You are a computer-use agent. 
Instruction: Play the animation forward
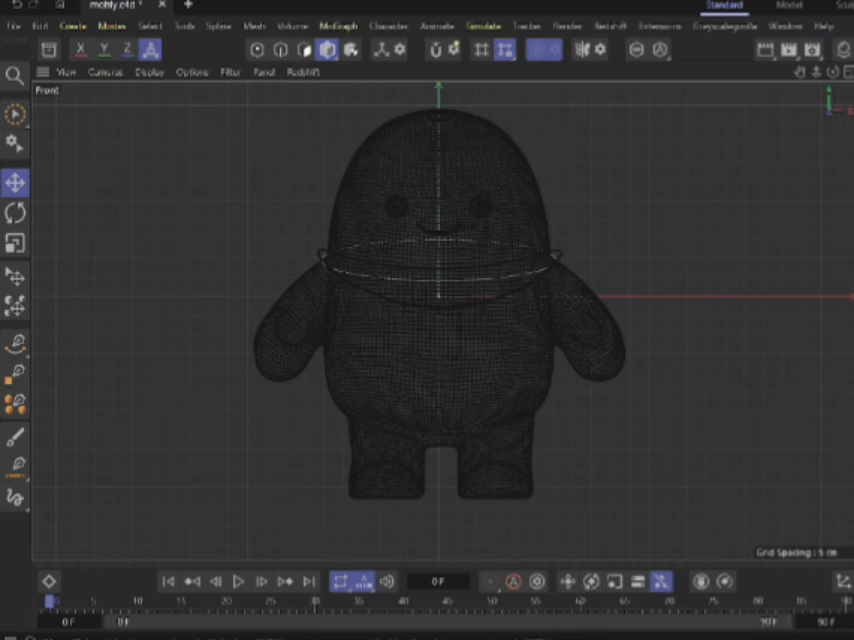tap(239, 582)
